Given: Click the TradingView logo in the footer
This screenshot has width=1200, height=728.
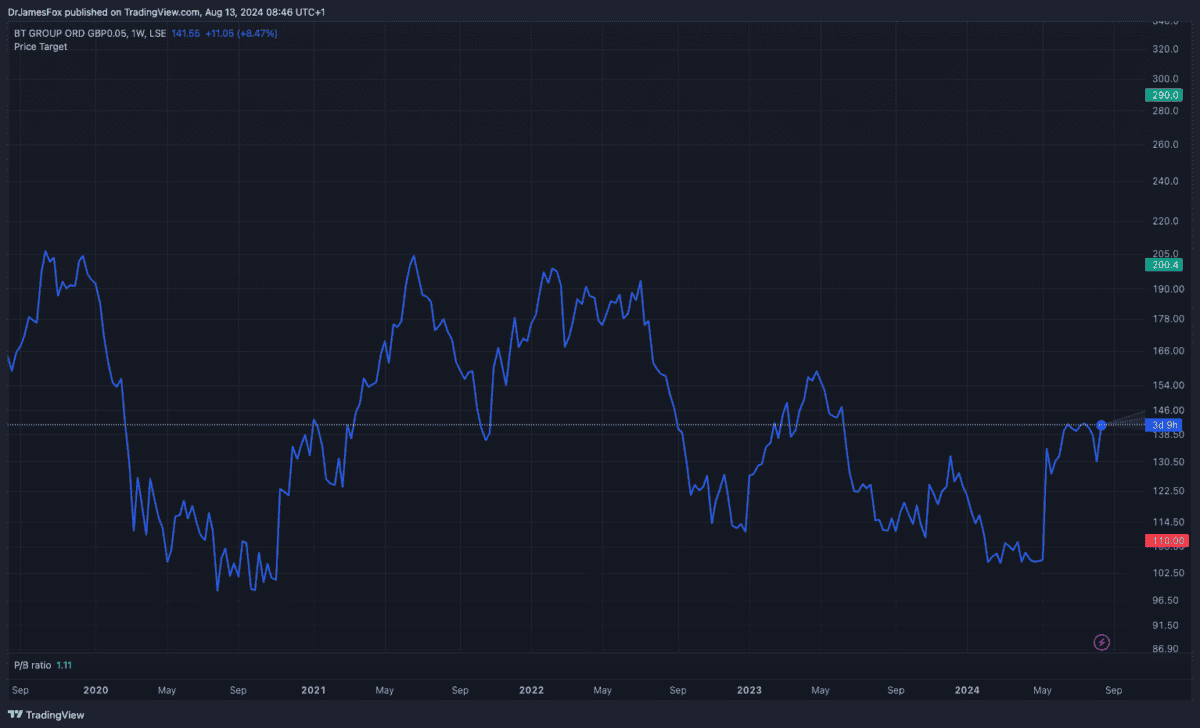Looking at the screenshot, I should [x=47, y=715].
